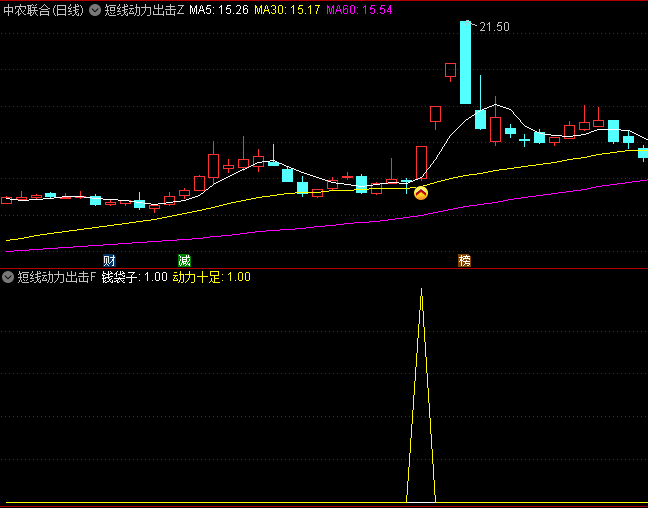This screenshot has height=508, width=648.
Task: Click the orange 榜 event marker
Action: click(x=464, y=260)
